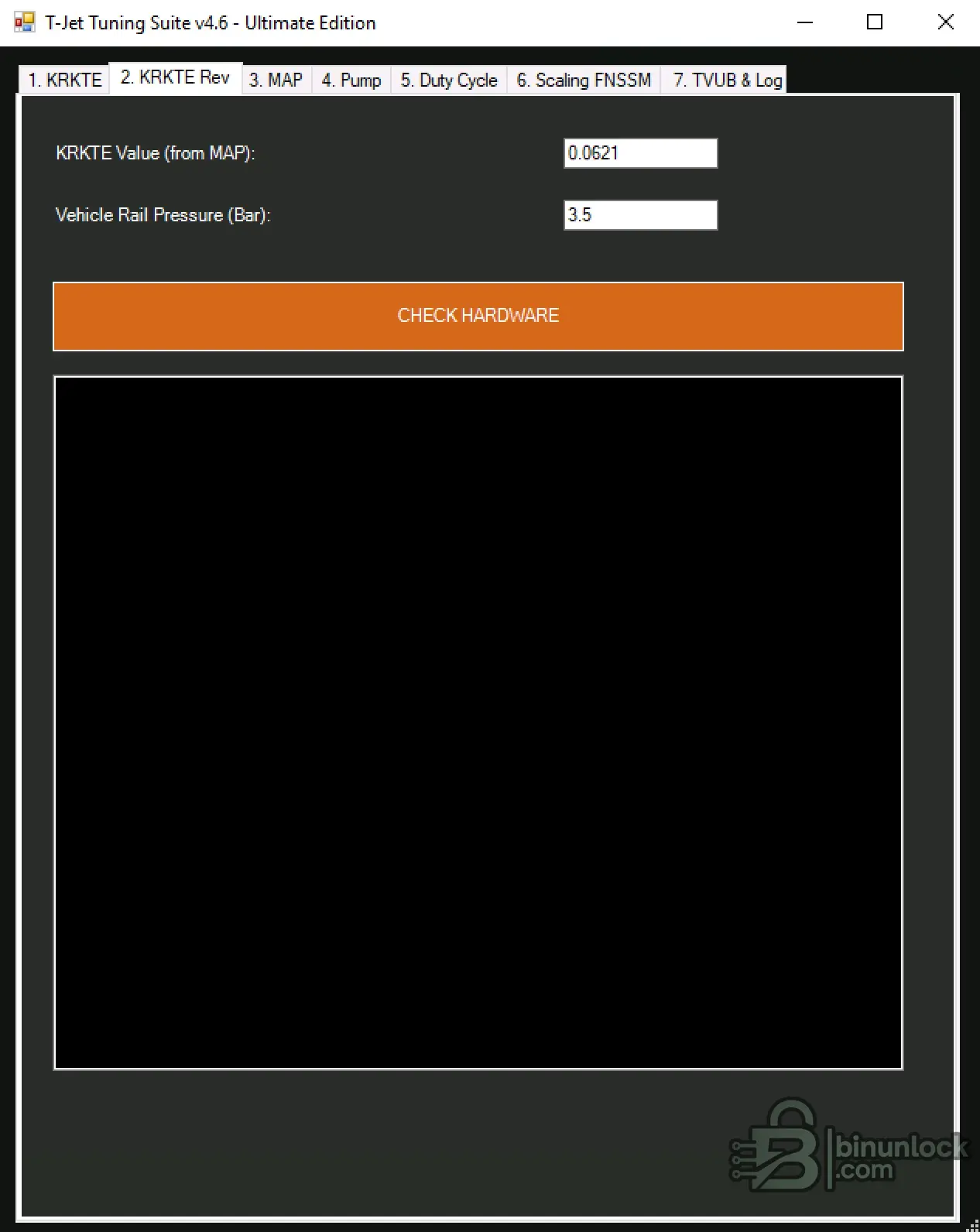
Task: Click the binunlock.com watermark text
Action: 900,1156
